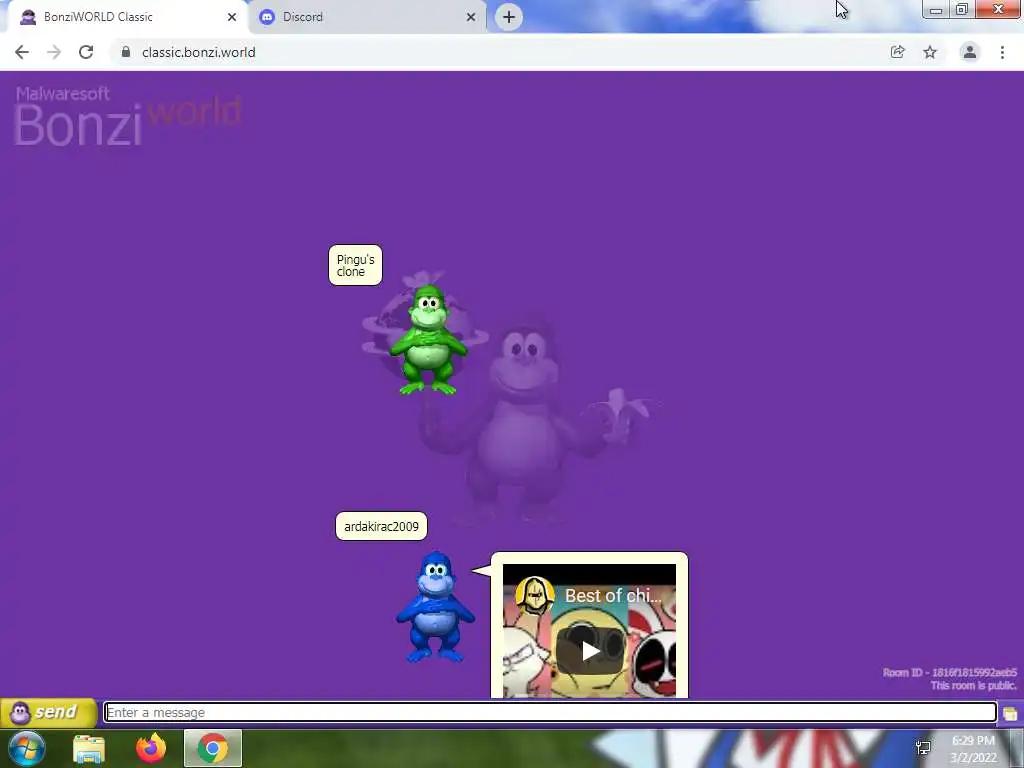Select Chrome on the taskbar

pyautogui.click(x=213, y=748)
